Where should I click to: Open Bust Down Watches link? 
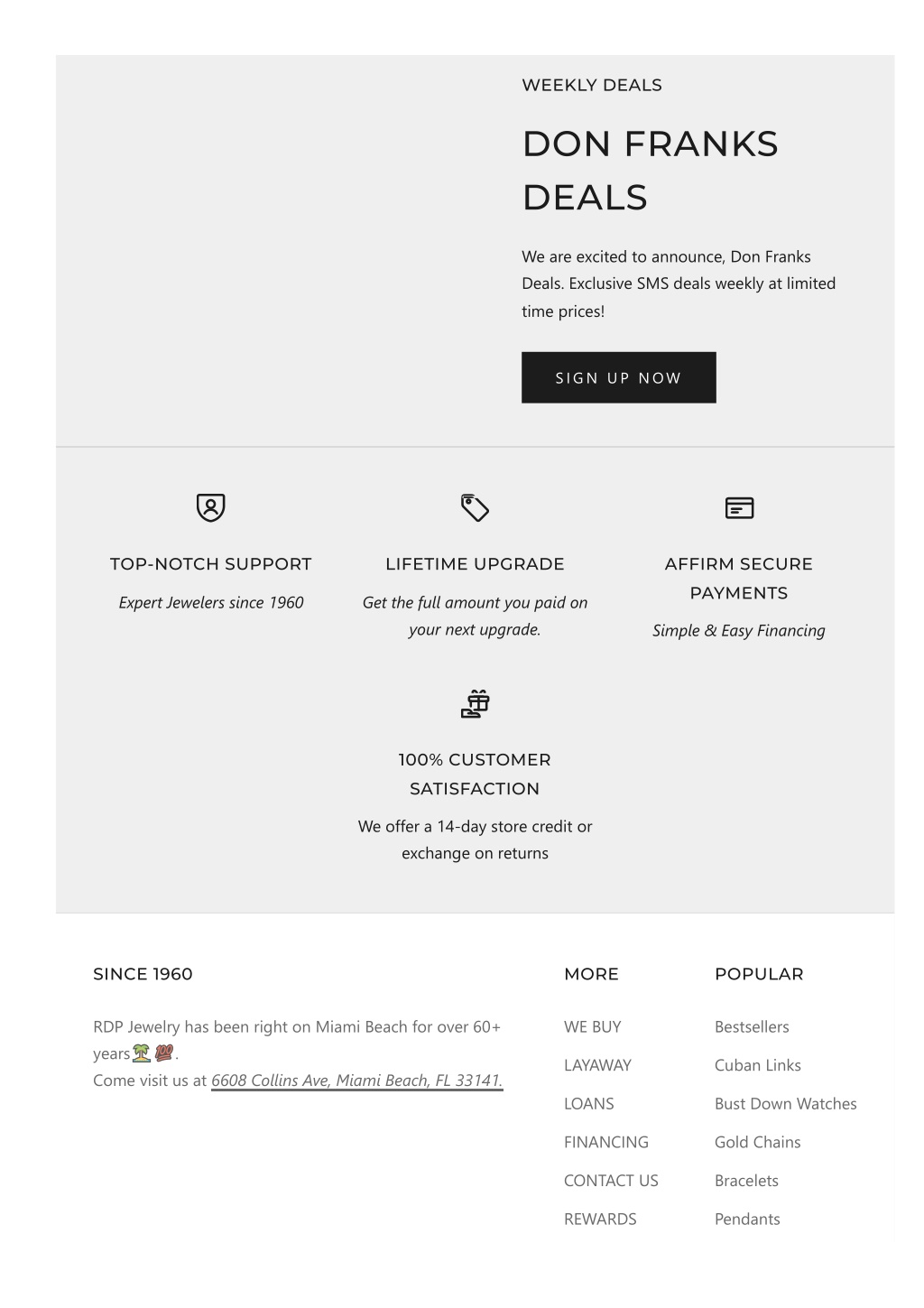785,1103
